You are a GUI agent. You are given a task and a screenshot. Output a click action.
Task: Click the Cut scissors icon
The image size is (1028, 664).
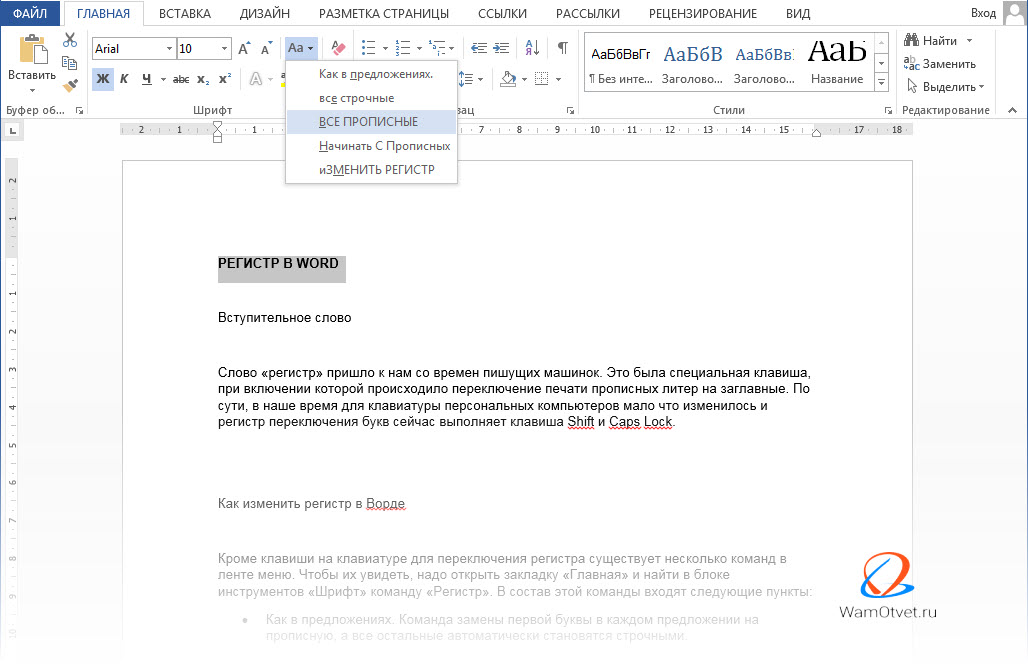[70, 40]
